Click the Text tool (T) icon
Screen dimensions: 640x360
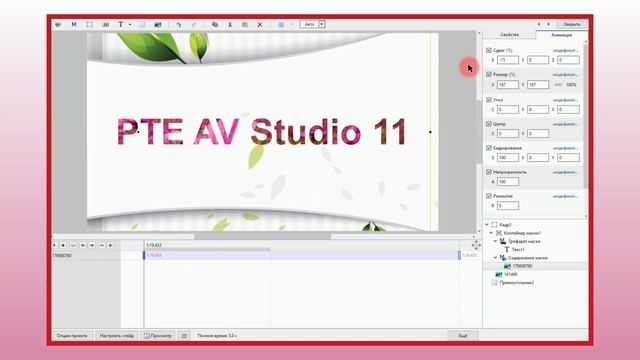coord(121,24)
